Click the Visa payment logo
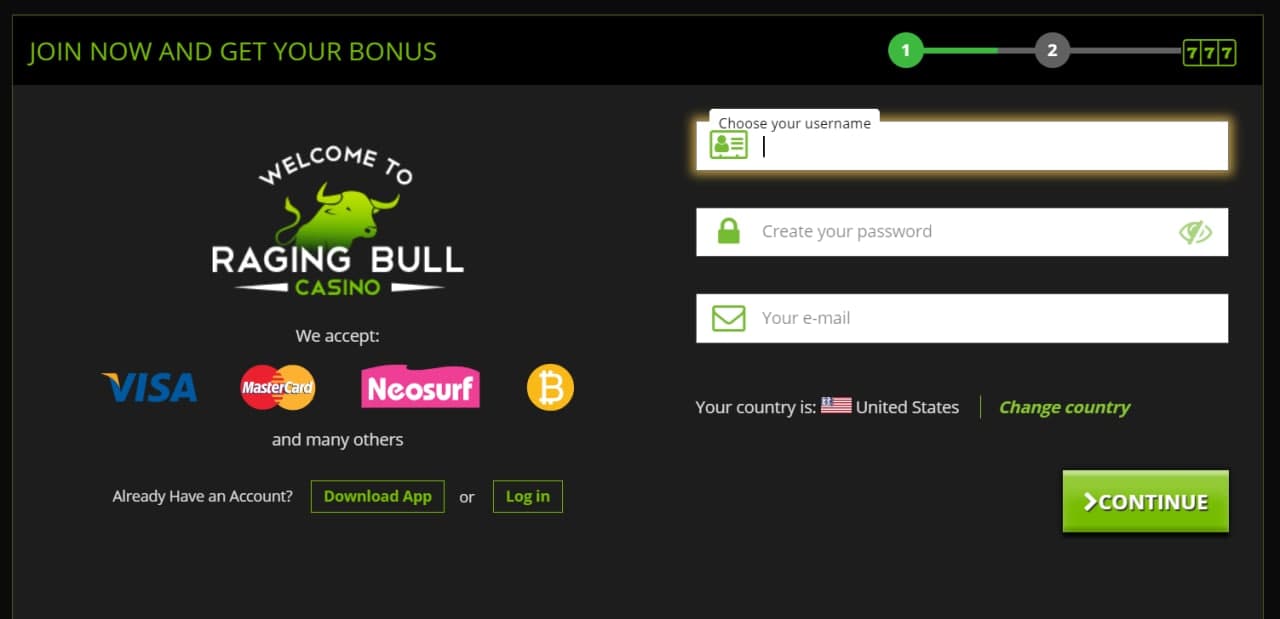 pyautogui.click(x=150, y=387)
